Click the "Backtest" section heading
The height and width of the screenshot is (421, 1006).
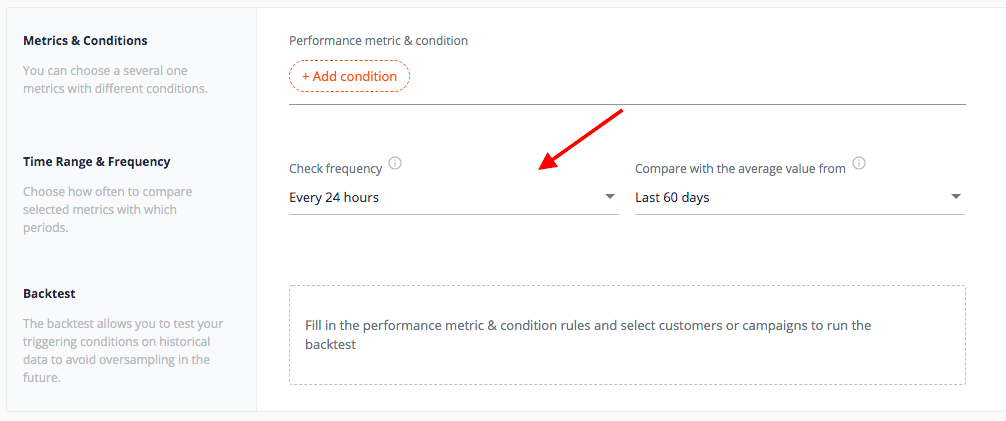49,294
